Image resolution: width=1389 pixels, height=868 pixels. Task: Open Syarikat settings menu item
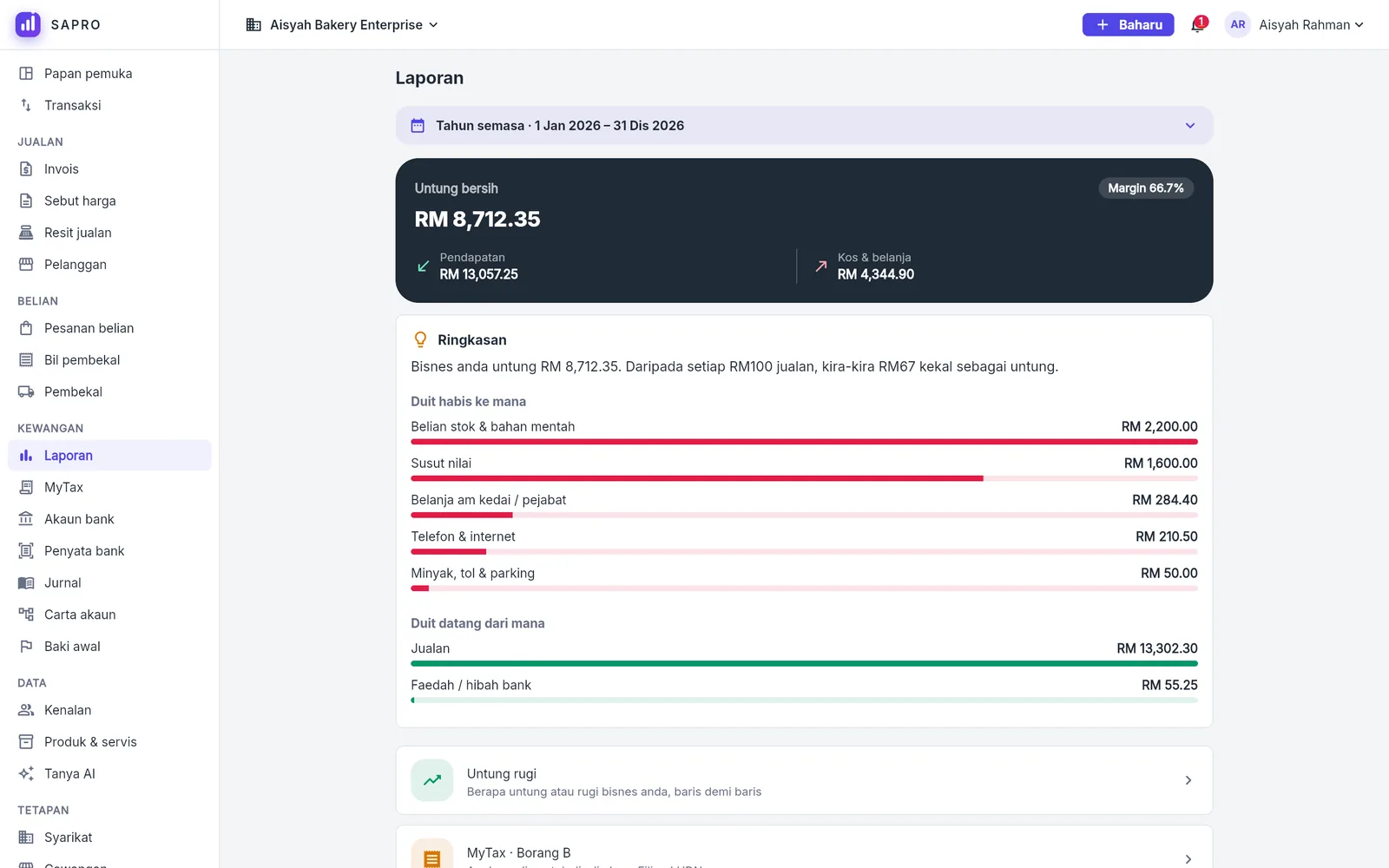coord(109,838)
